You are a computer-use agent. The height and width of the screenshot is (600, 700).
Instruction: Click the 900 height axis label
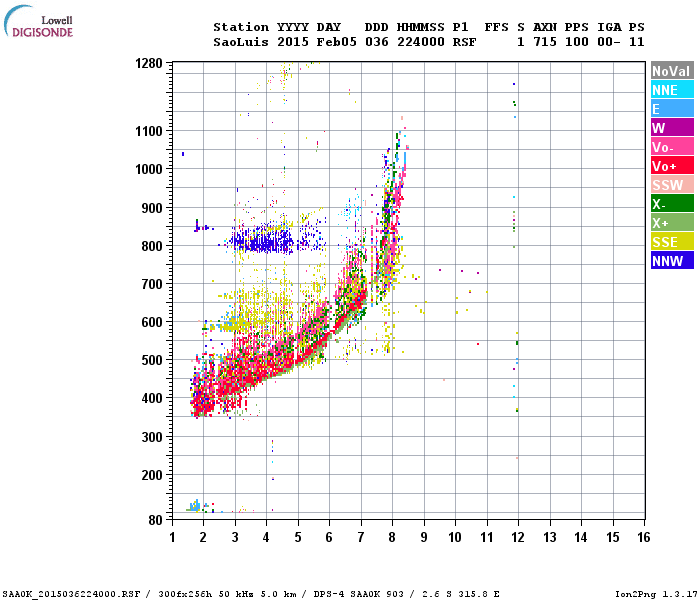point(152,208)
